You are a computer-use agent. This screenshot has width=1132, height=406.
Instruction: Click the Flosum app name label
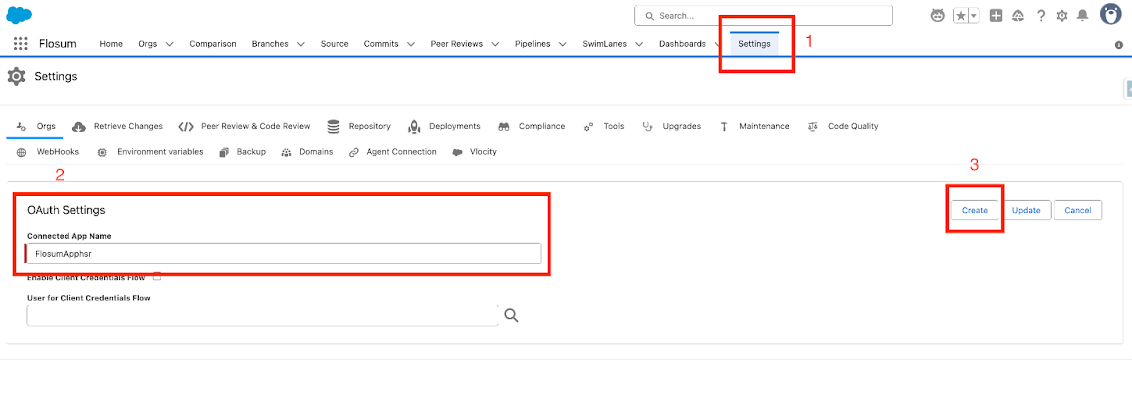58,43
